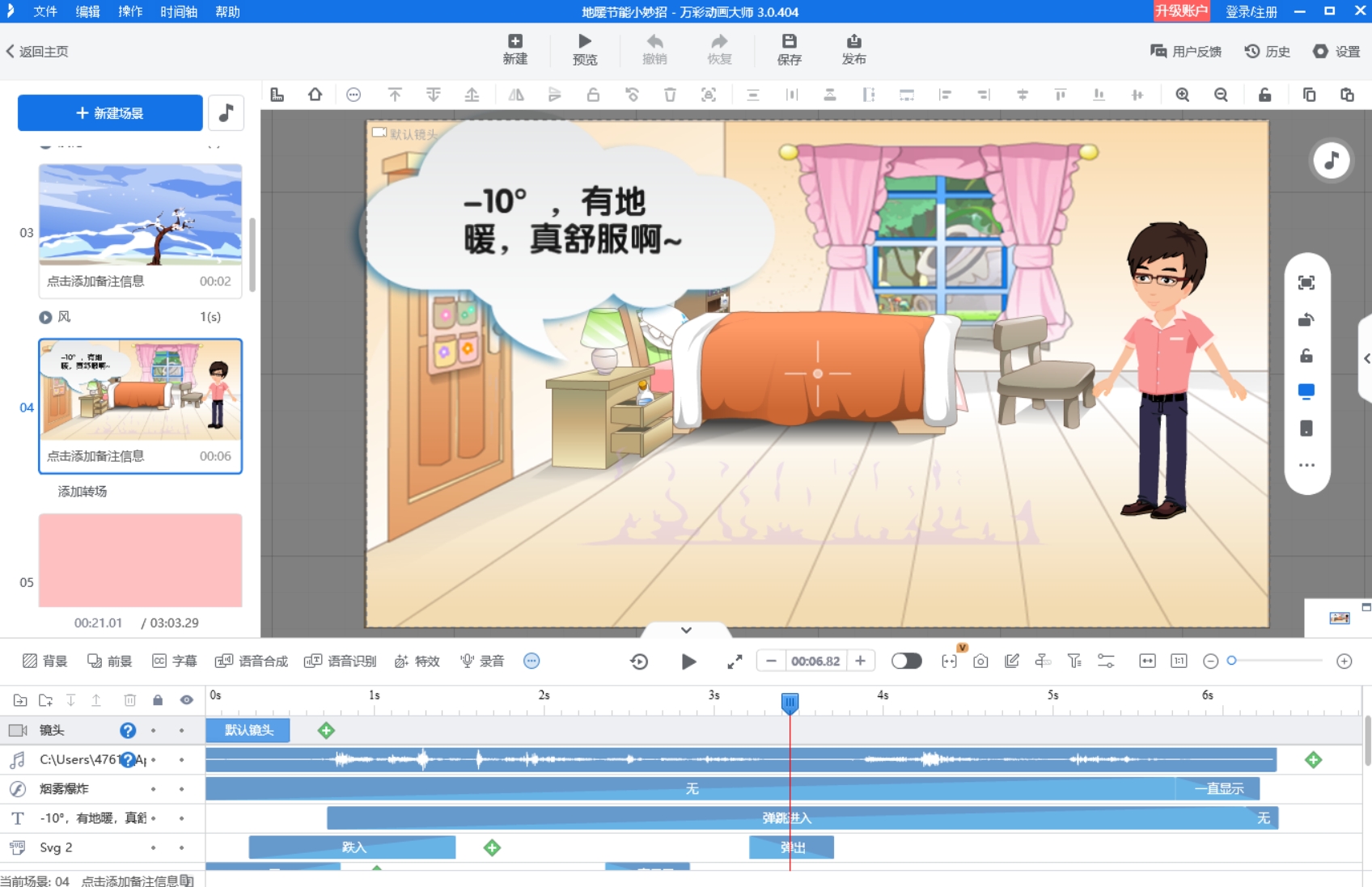
Task: Open the 时间轴 menu
Action: coord(179,11)
